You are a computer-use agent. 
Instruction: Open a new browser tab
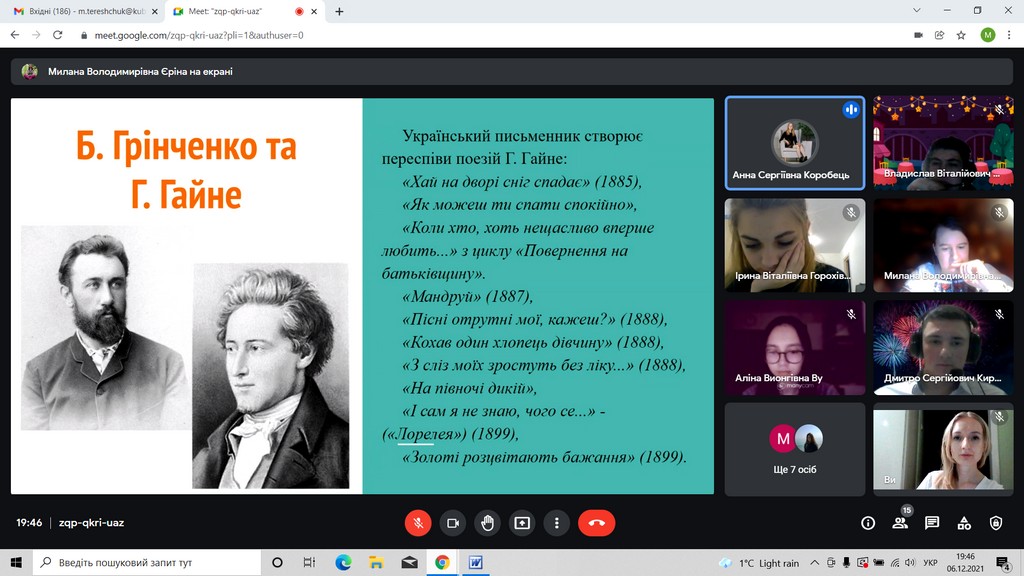point(339,11)
